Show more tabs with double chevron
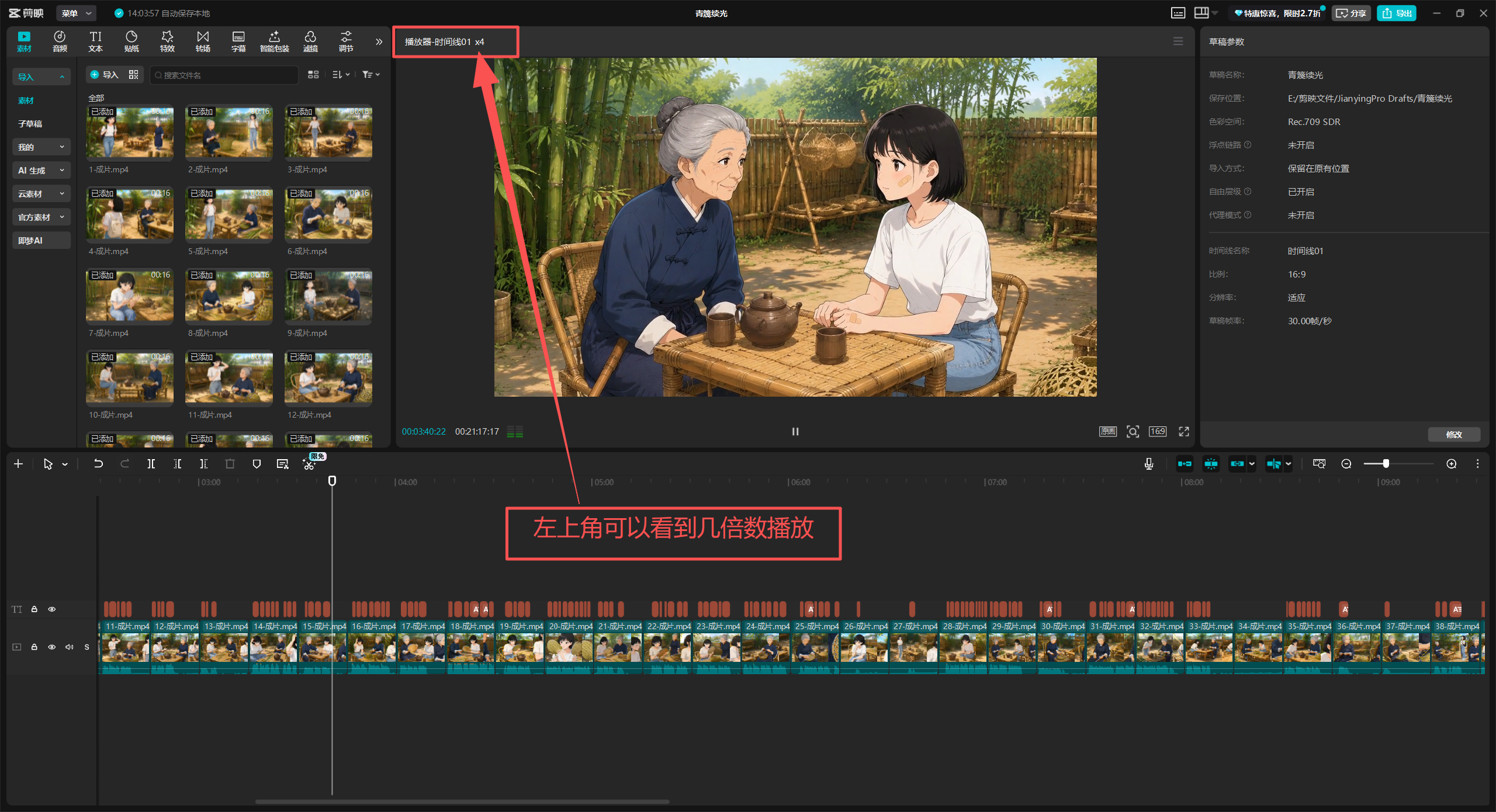The image size is (1496, 812). 379,41
